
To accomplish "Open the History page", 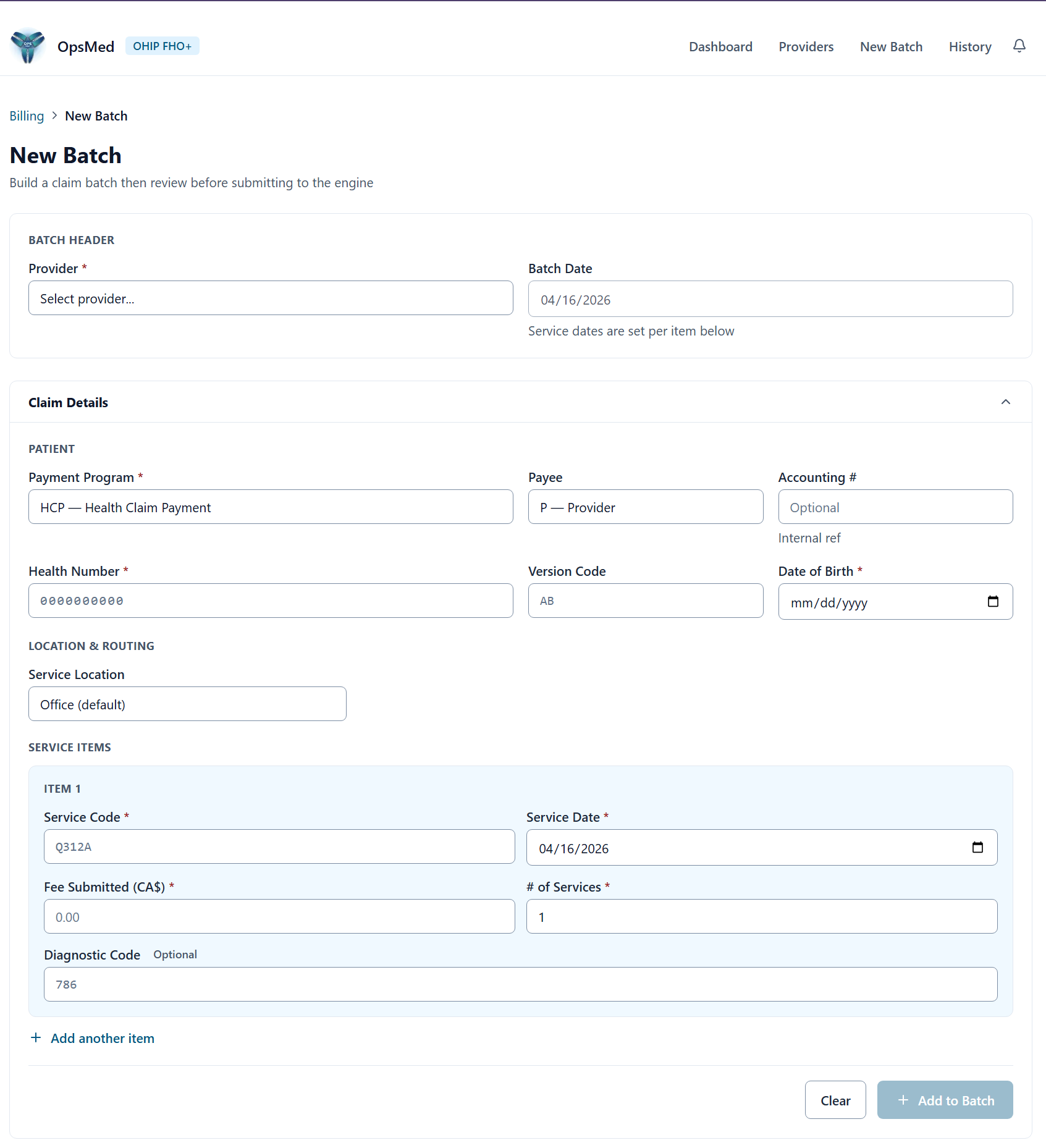I will click(970, 46).
